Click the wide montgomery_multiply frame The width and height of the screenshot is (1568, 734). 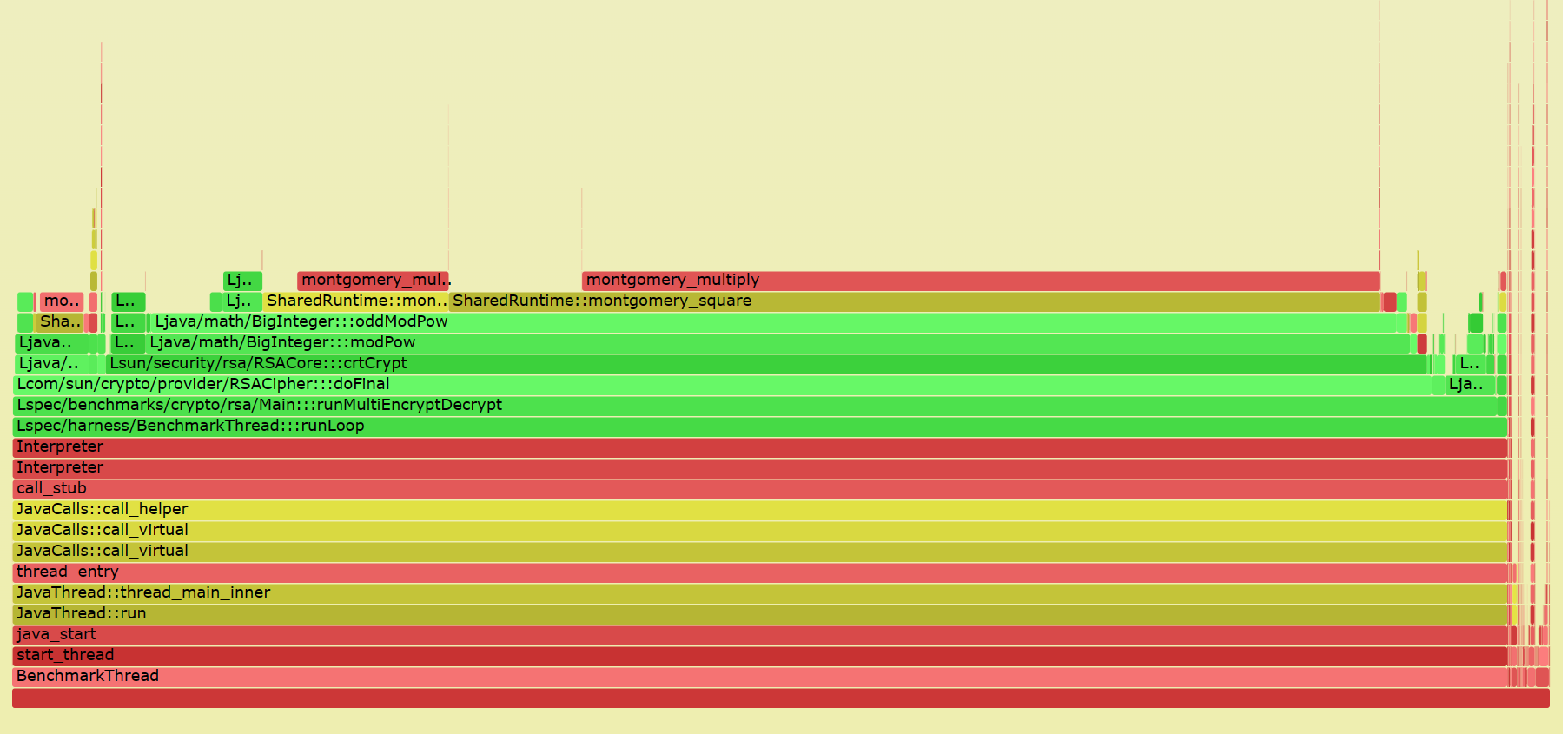[980, 280]
